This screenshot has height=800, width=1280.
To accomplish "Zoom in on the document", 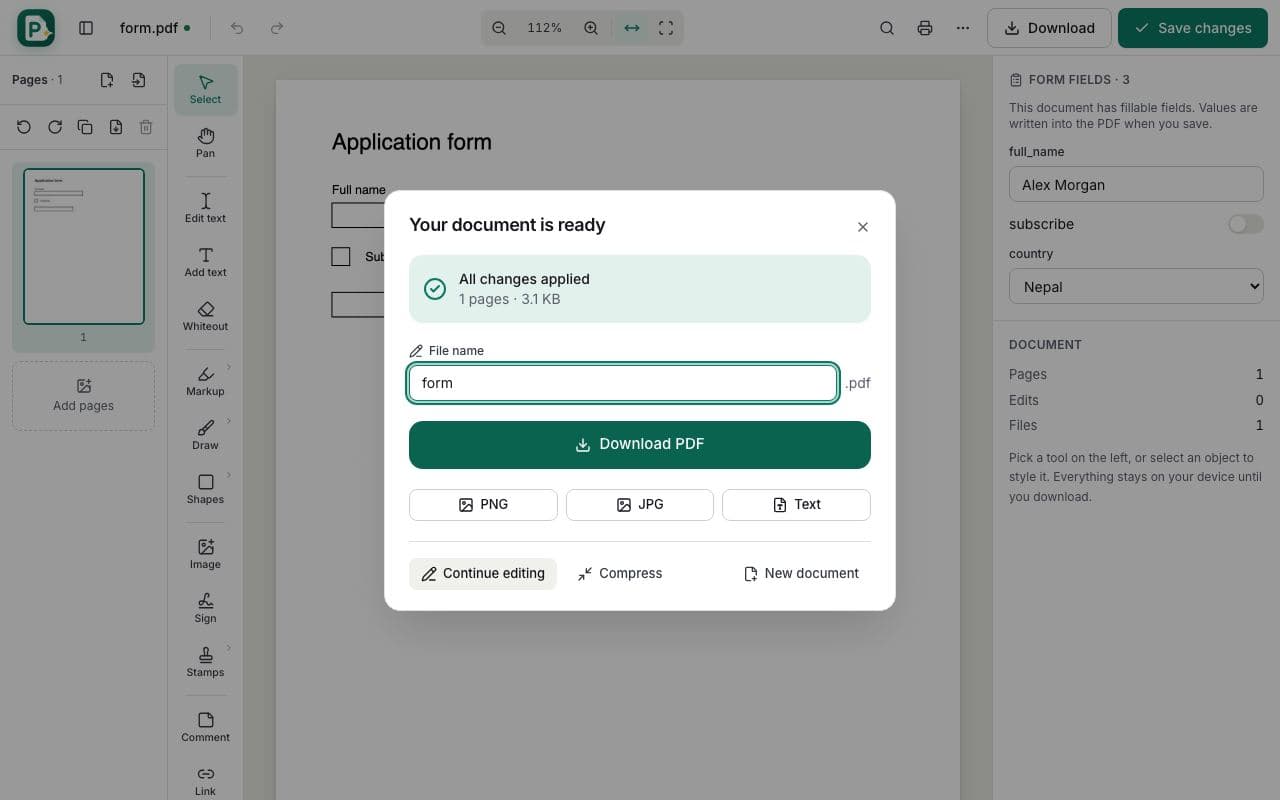I will 591,28.
